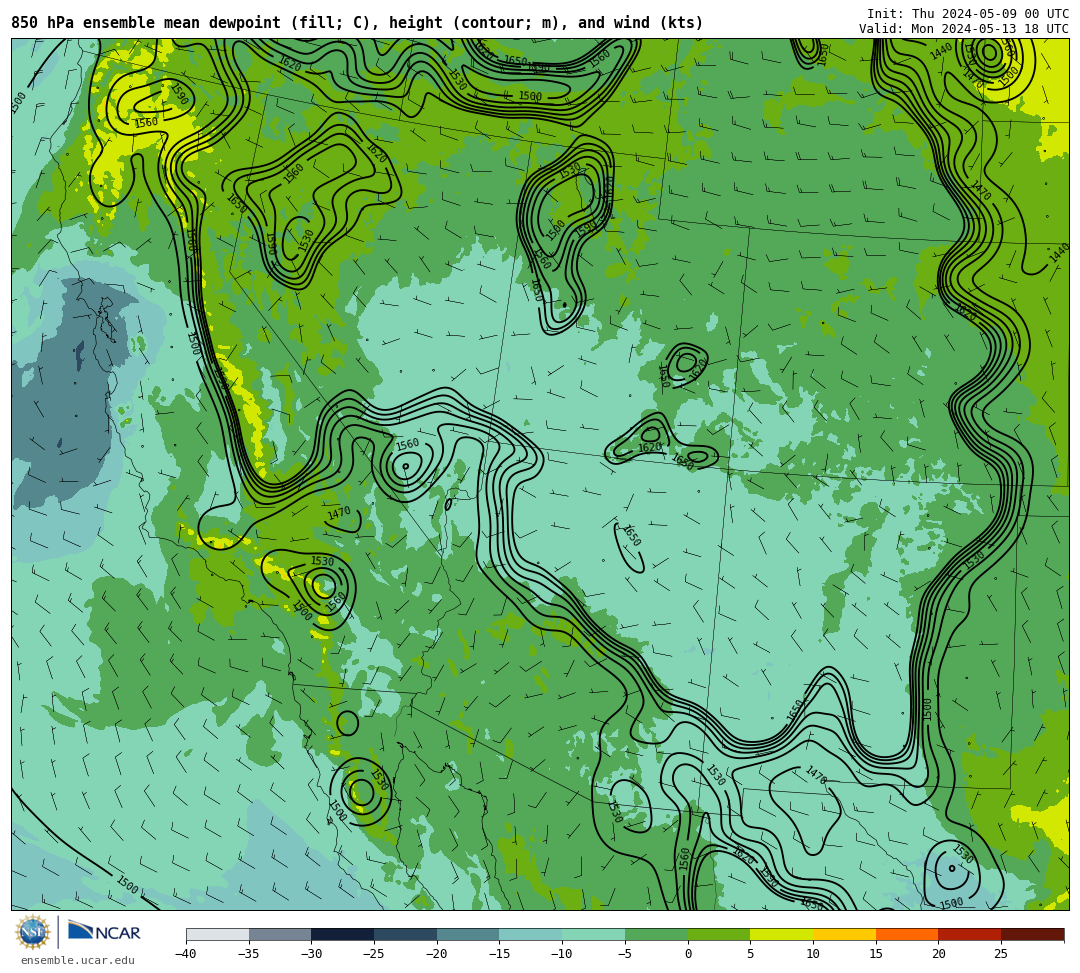Screen dimensions: 1080x973
Task: Click the NCAR logo
Action: pyautogui.click(x=105, y=932)
